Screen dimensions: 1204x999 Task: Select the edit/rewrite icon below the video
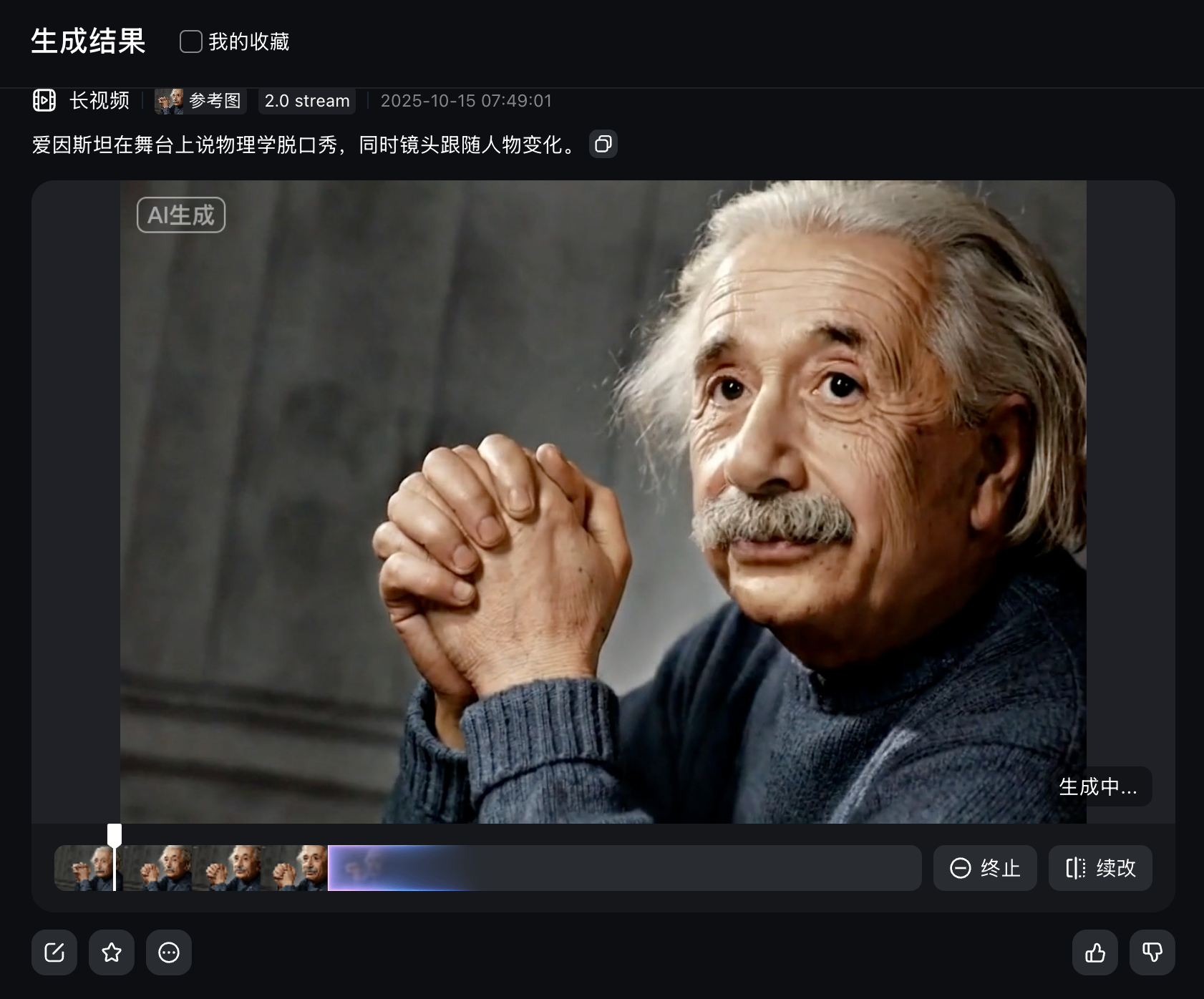click(54, 952)
